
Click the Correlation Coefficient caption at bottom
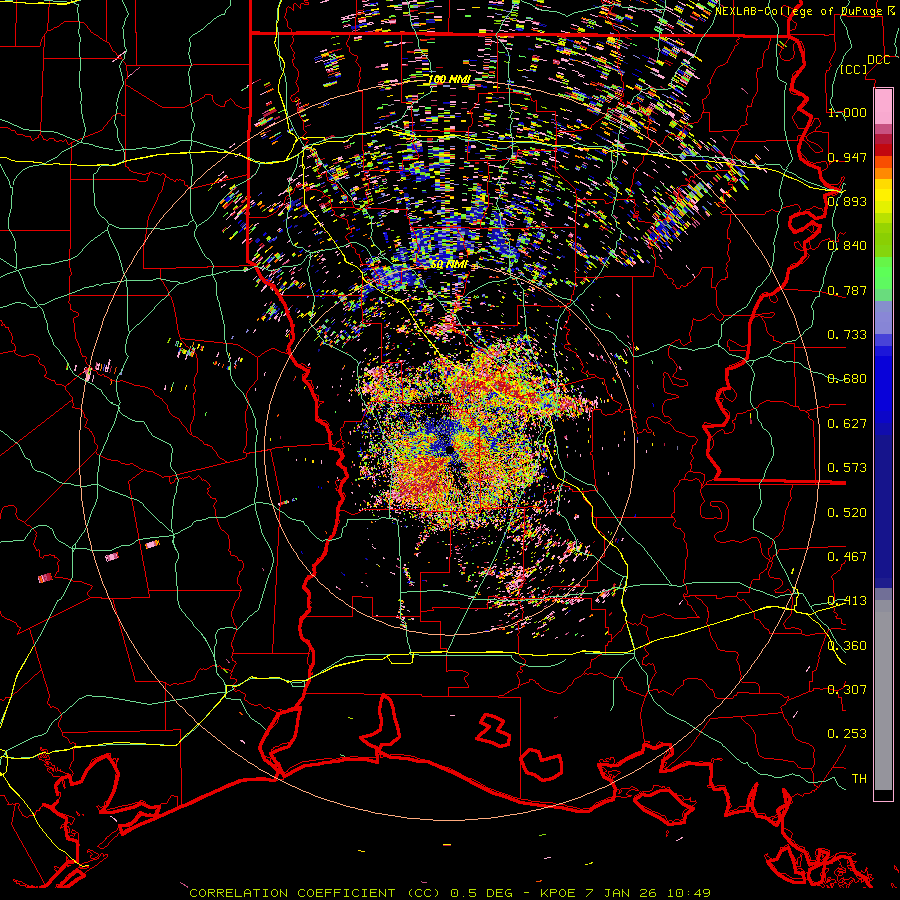click(450, 893)
